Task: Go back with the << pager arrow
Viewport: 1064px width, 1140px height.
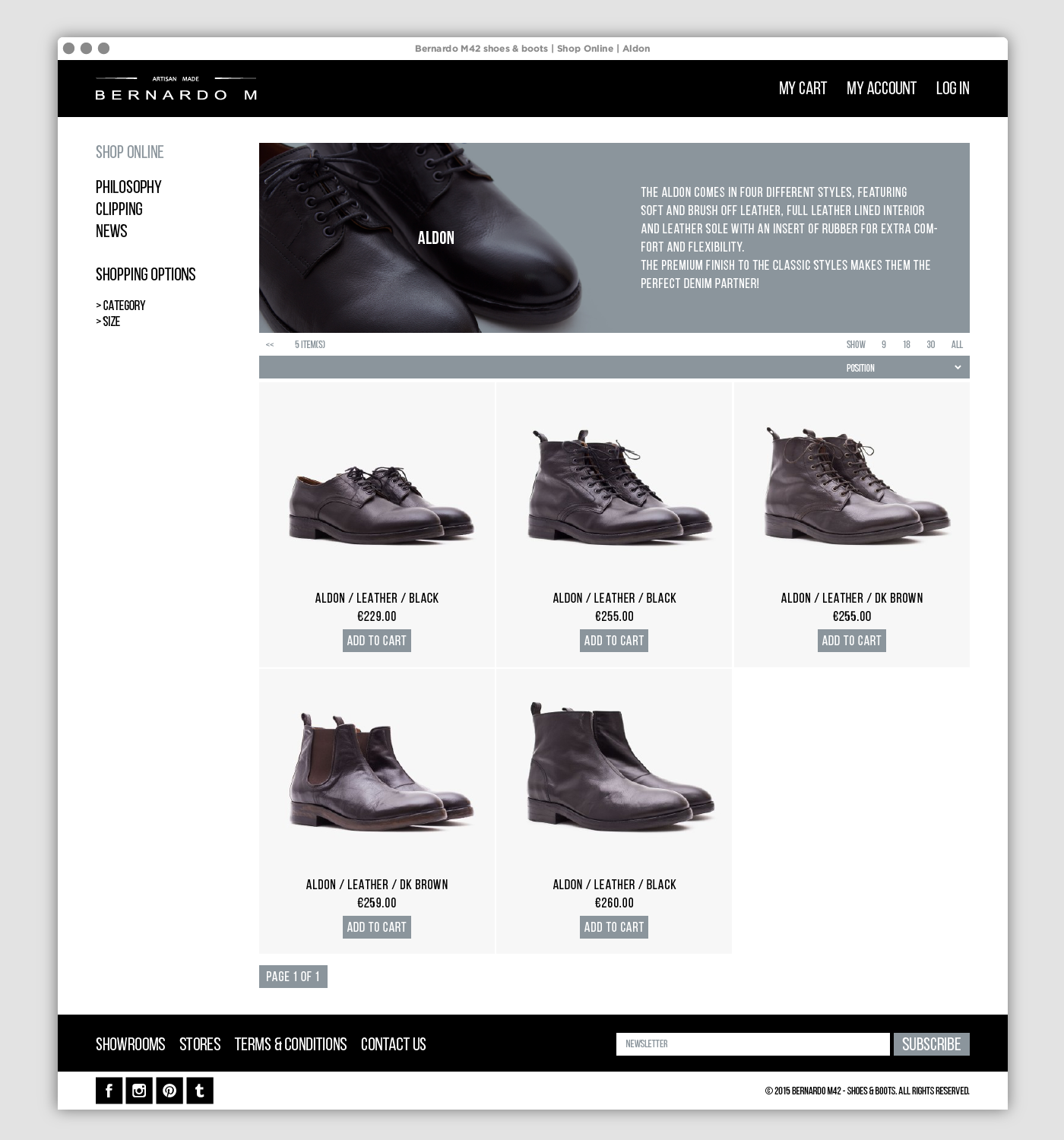Action: coord(270,345)
